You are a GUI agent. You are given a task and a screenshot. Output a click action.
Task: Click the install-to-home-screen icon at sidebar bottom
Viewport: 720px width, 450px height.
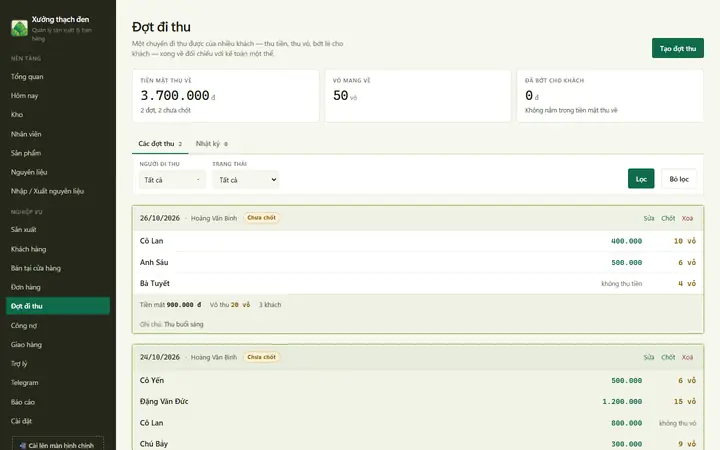click(23, 445)
